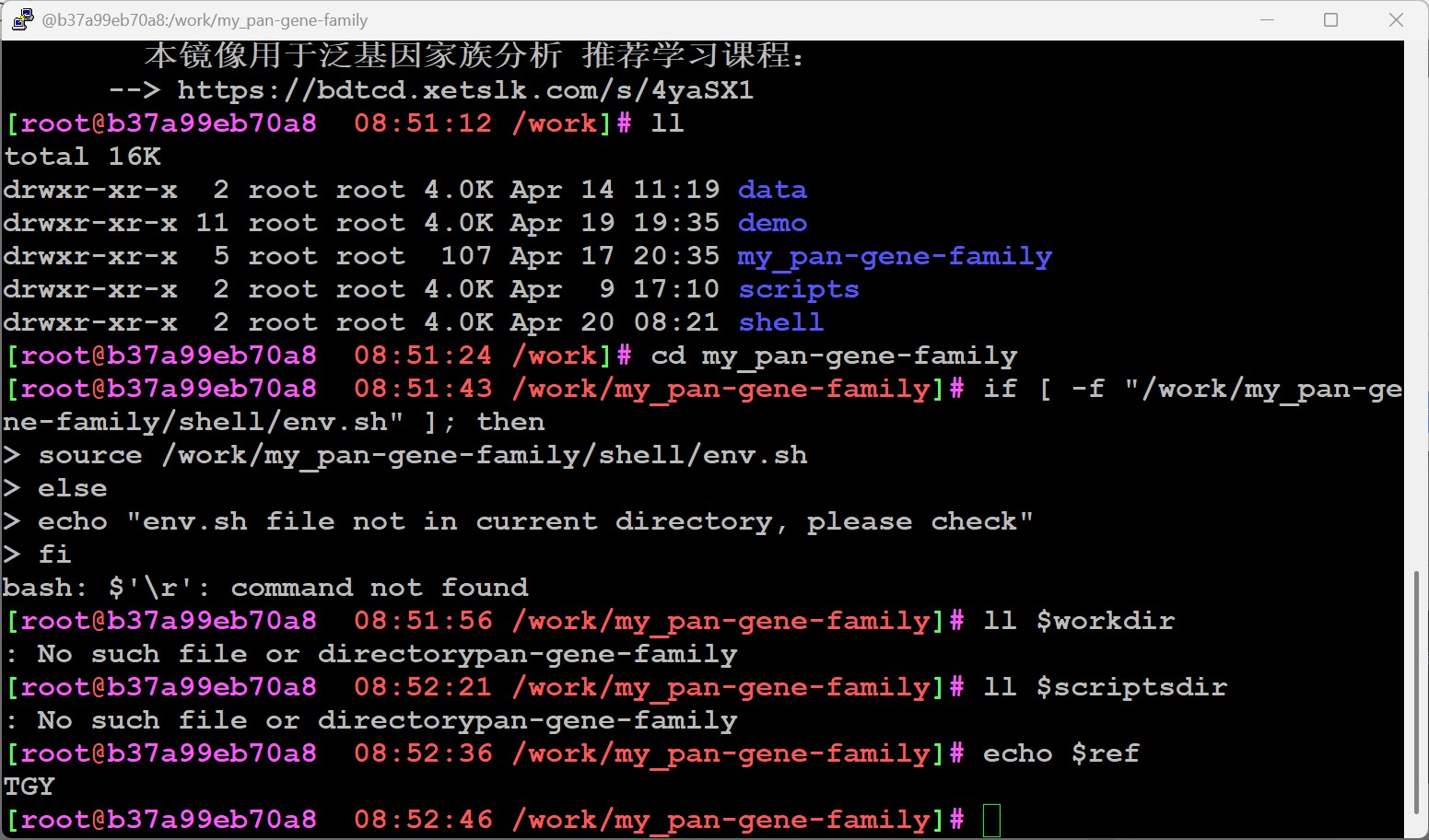Click the 'echo $ref' command text

(1060, 753)
